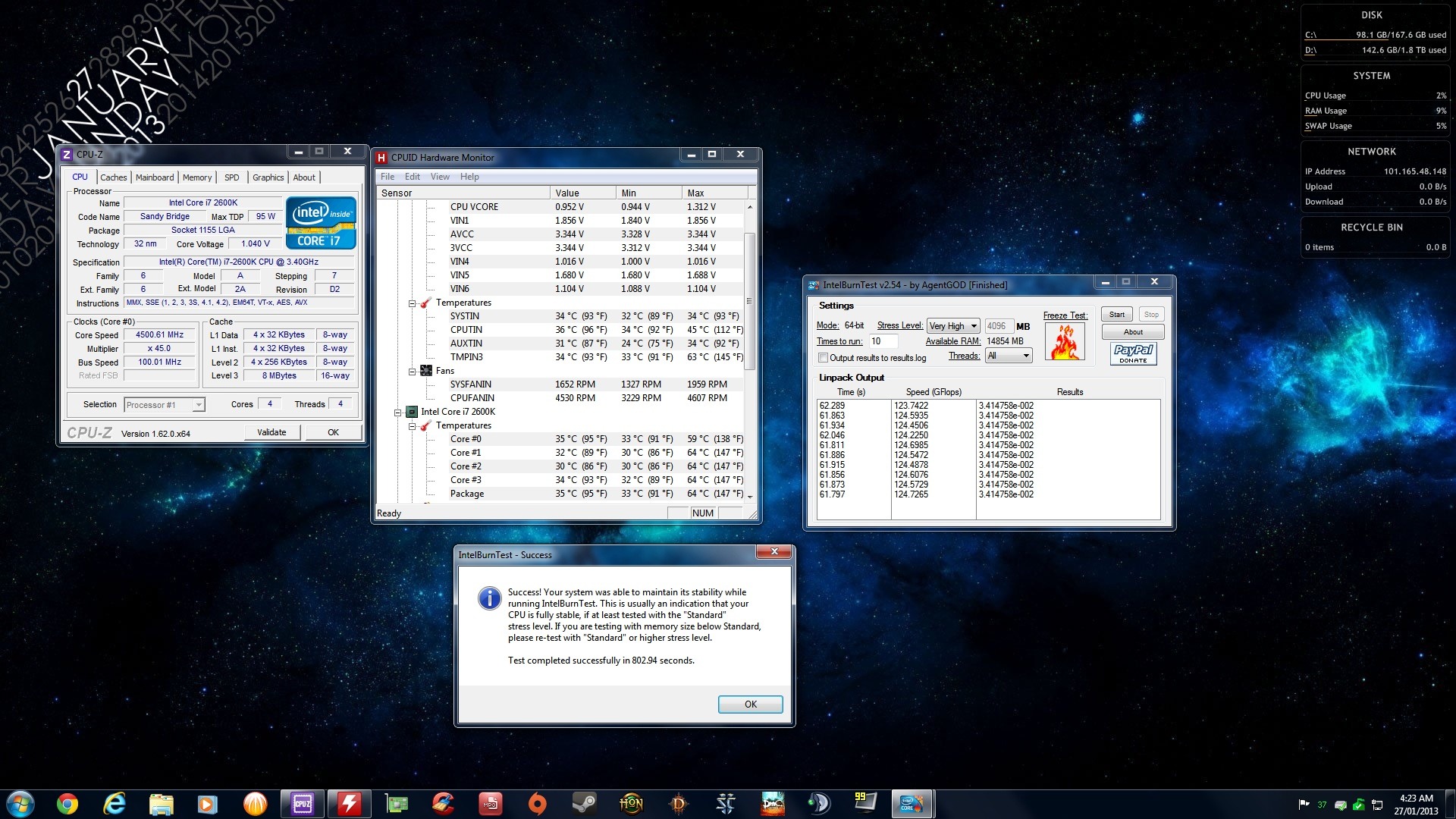
Task: Click the Action Center flag tray icon
Action: 1304,805
